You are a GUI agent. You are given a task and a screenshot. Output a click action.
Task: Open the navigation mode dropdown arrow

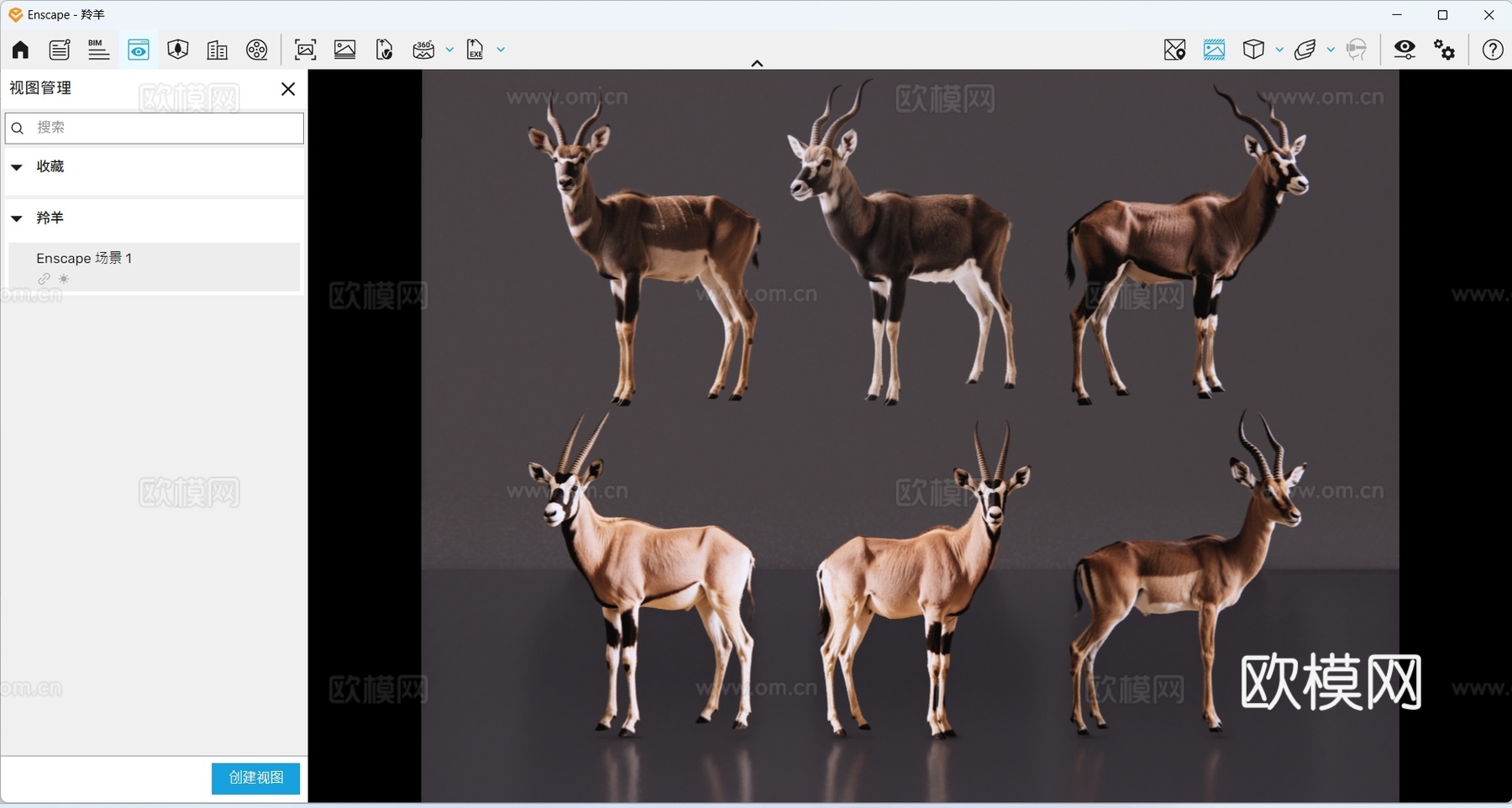pyautogui.click(x=1331, y=50)
